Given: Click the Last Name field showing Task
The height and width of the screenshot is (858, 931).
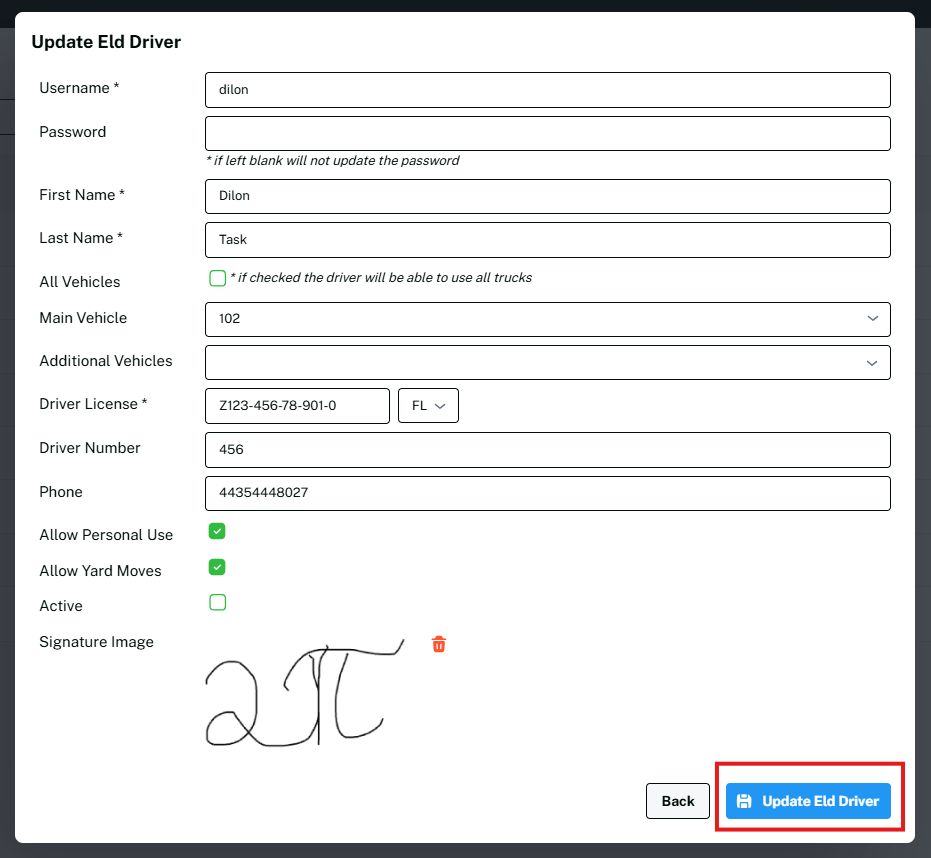Looking at the screenshot, I should [547, 240].
